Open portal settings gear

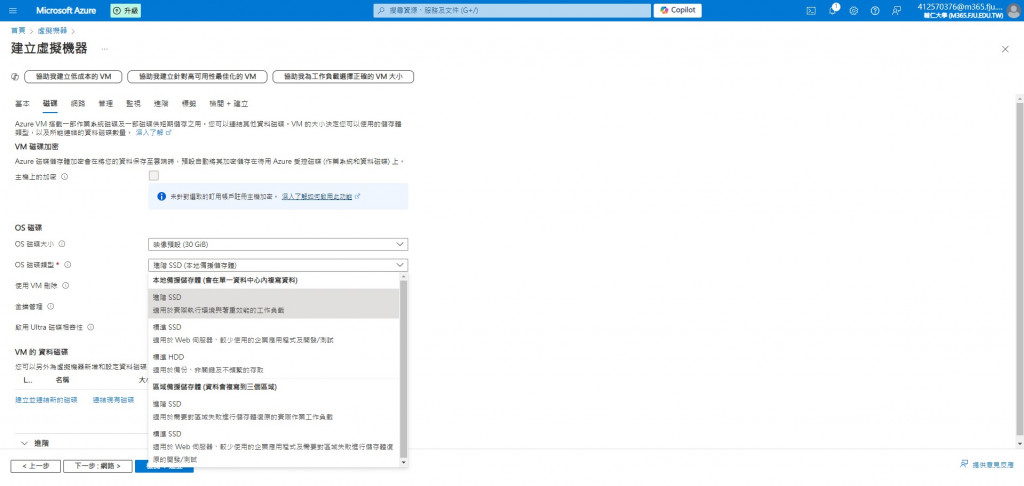click(x=854, y=10)
